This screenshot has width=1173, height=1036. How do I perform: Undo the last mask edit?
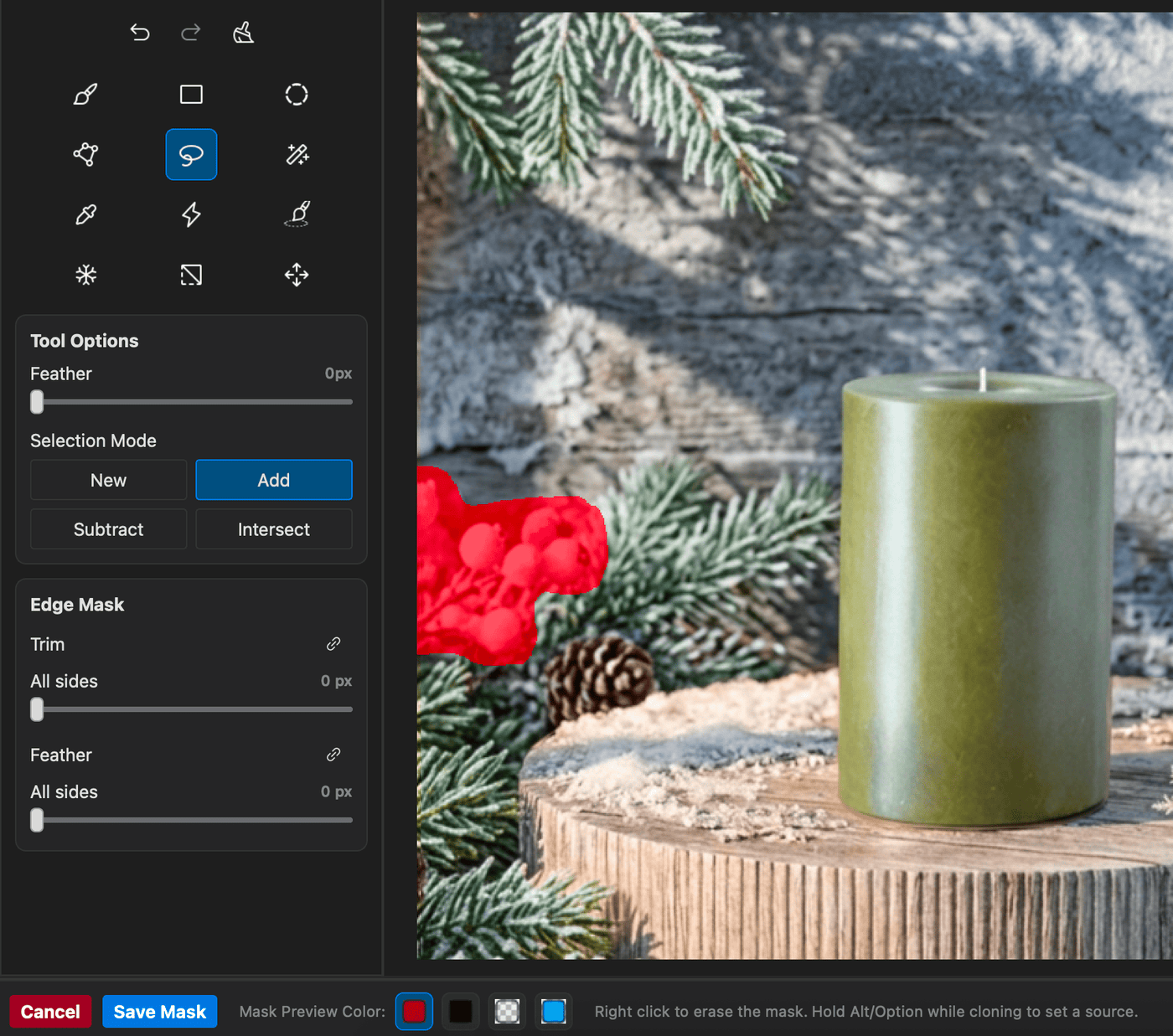[140, 33]
